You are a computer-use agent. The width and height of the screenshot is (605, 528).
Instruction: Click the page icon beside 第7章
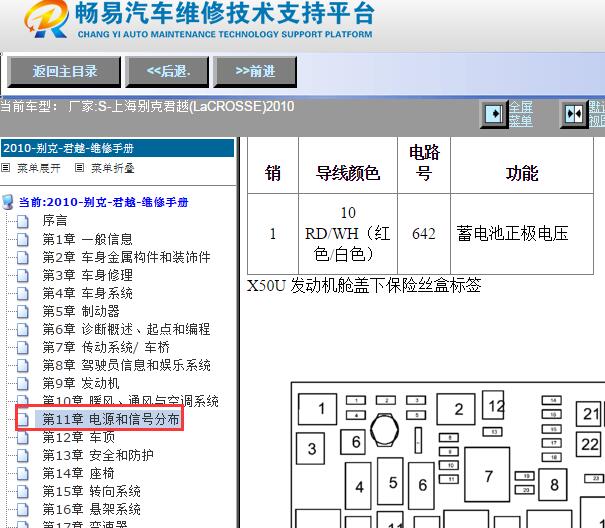[23, 348]
